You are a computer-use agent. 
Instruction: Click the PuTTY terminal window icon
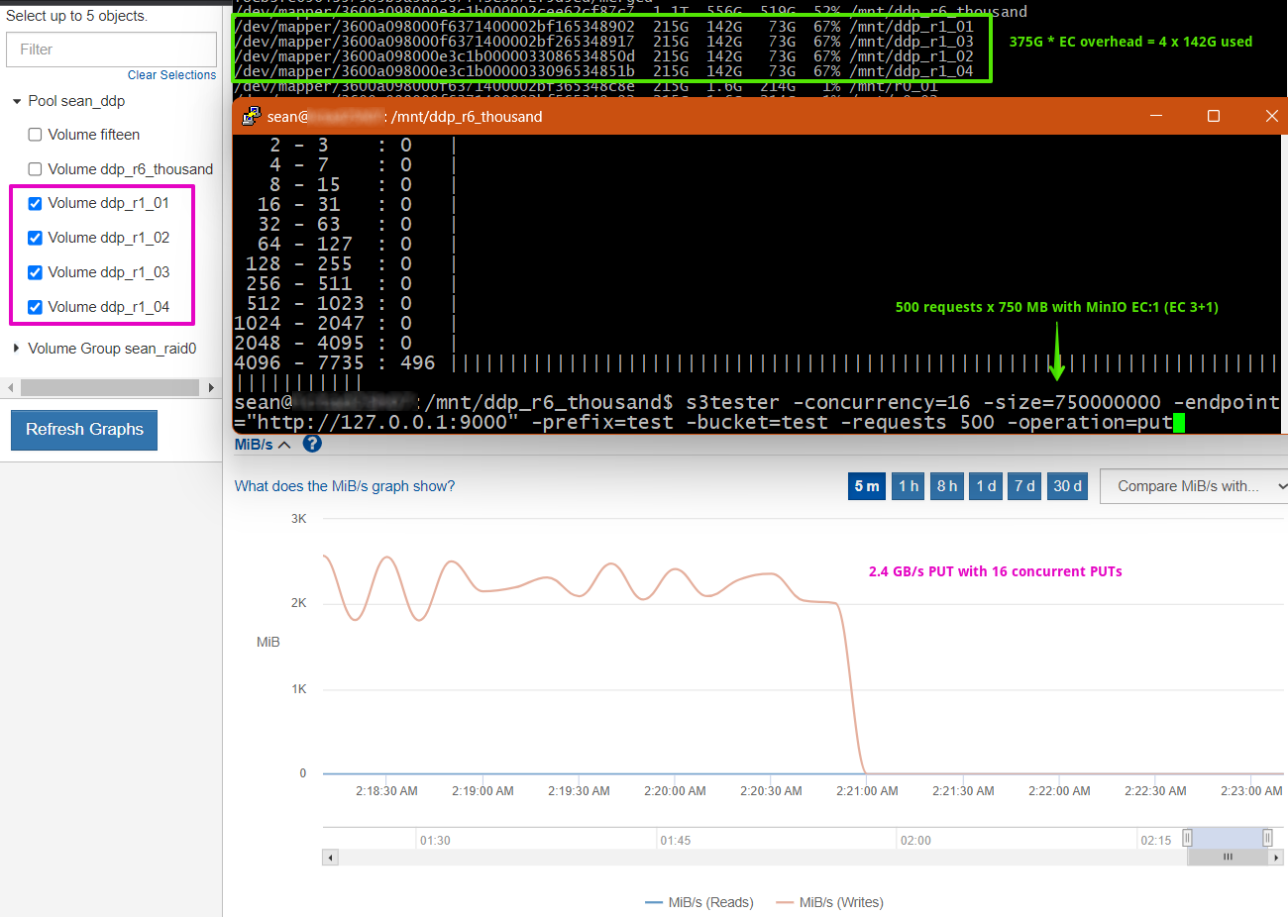(250, 116)
